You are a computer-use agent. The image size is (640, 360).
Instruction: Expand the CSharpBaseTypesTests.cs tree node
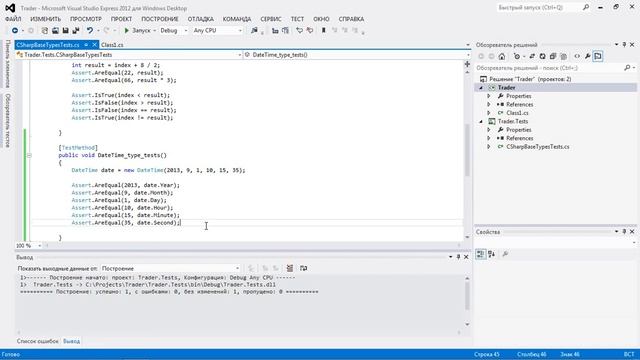(489, 147)
